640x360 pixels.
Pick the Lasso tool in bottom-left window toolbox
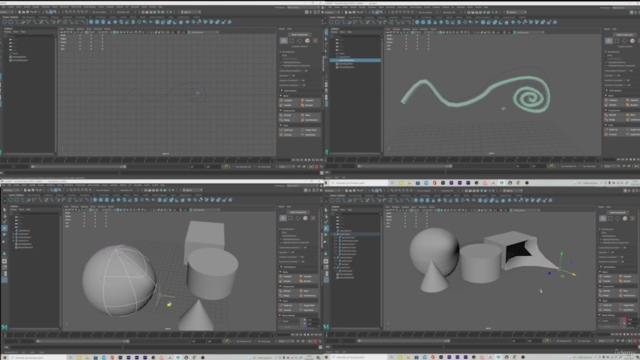(4, 216)
